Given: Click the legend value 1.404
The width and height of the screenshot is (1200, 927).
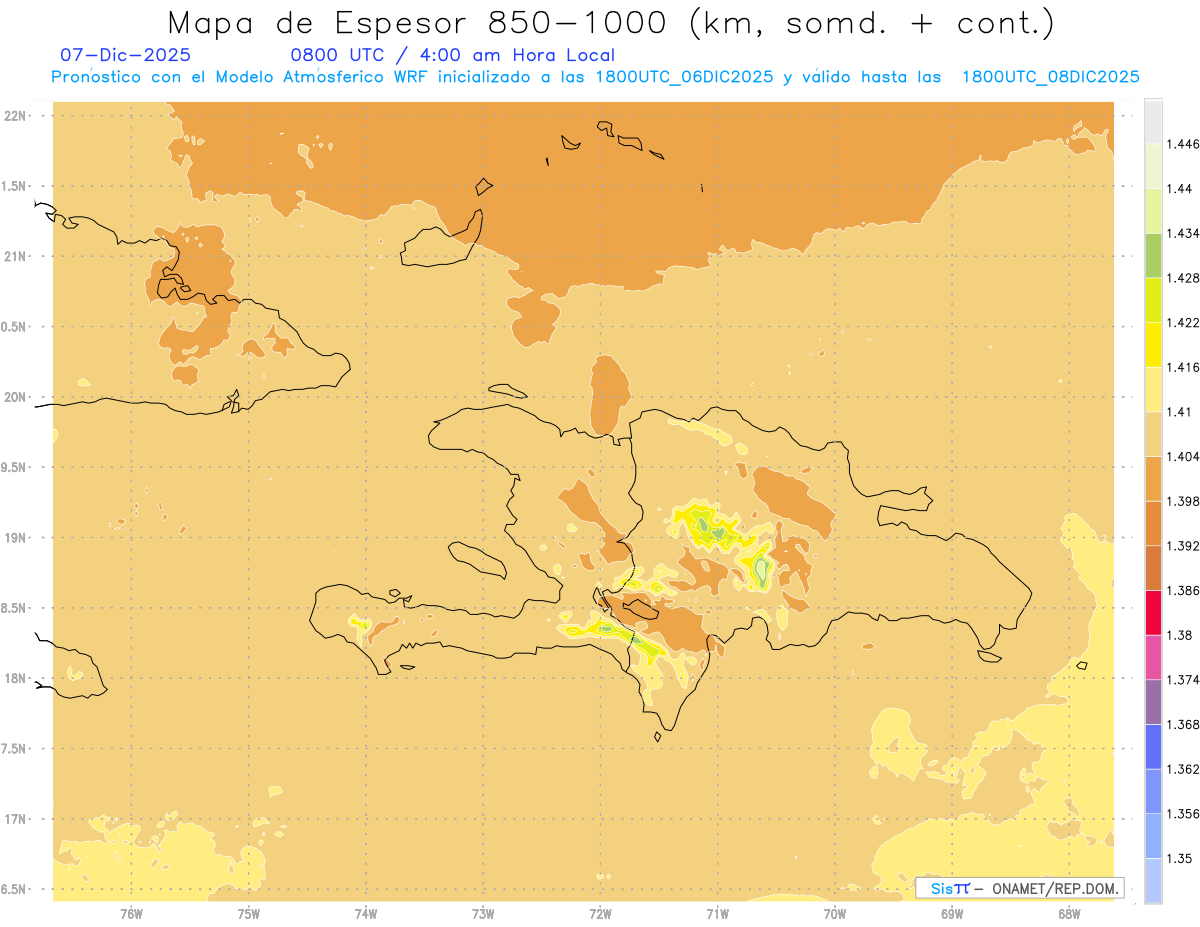Looking at the screenshot, I should [1183, 456].
